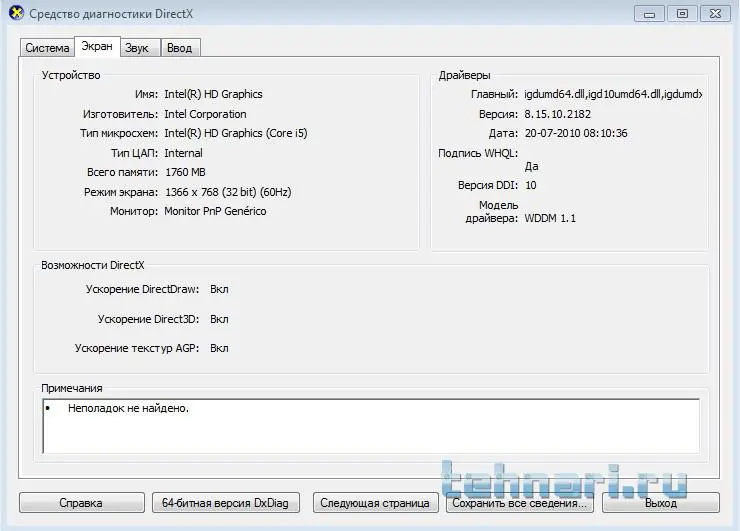
Task: Click the Выход button
Action: tap(661, 503)
